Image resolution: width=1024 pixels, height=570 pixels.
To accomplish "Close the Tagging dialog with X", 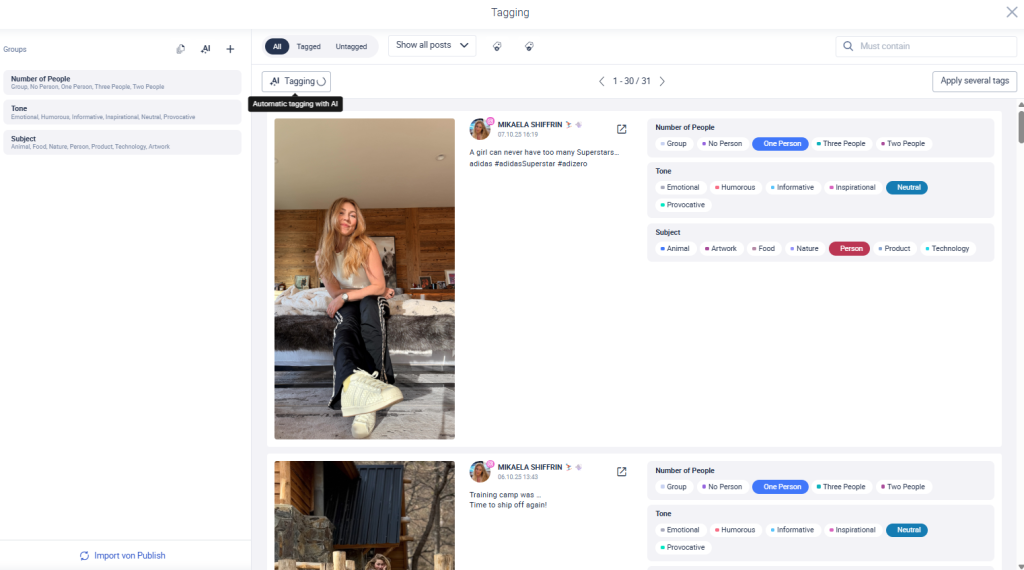I will (x=1011, y=12).
